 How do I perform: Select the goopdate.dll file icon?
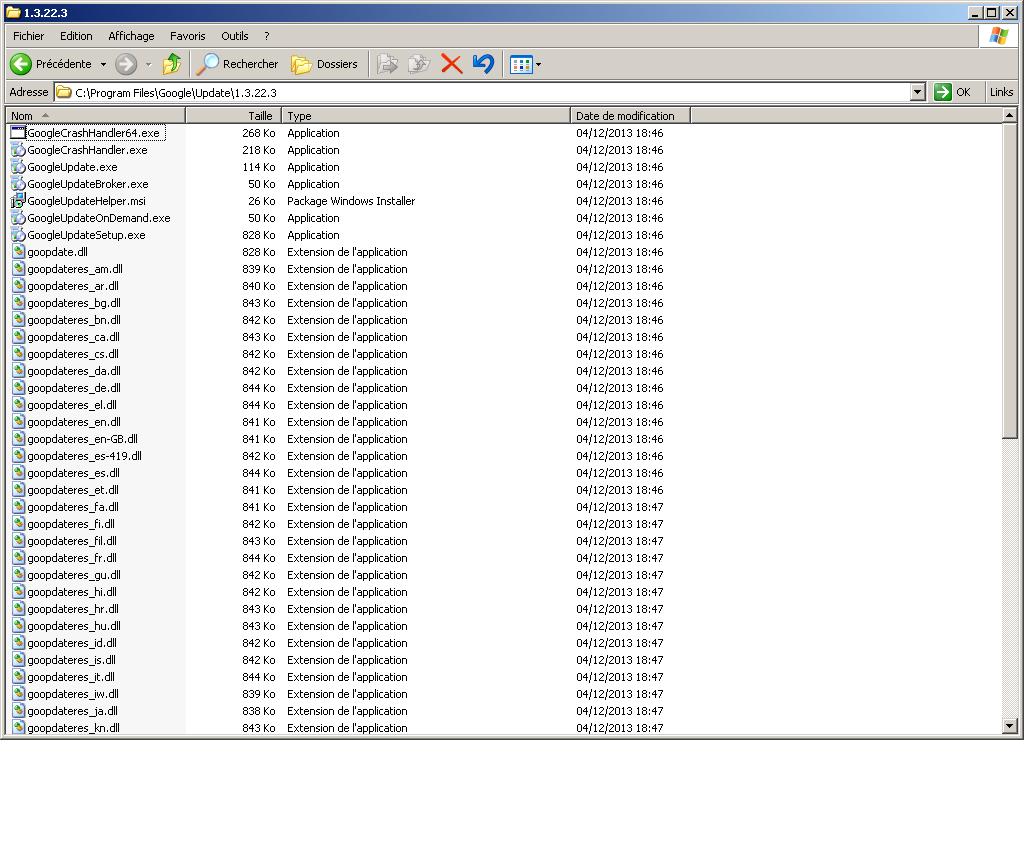coord(18,251)
